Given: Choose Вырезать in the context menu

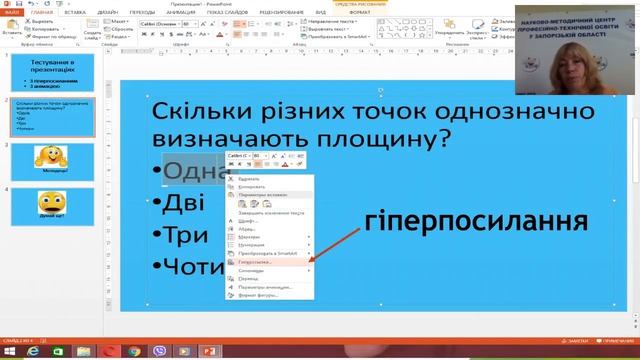Looking at the screenshot, I should click(x=269, y=179).
